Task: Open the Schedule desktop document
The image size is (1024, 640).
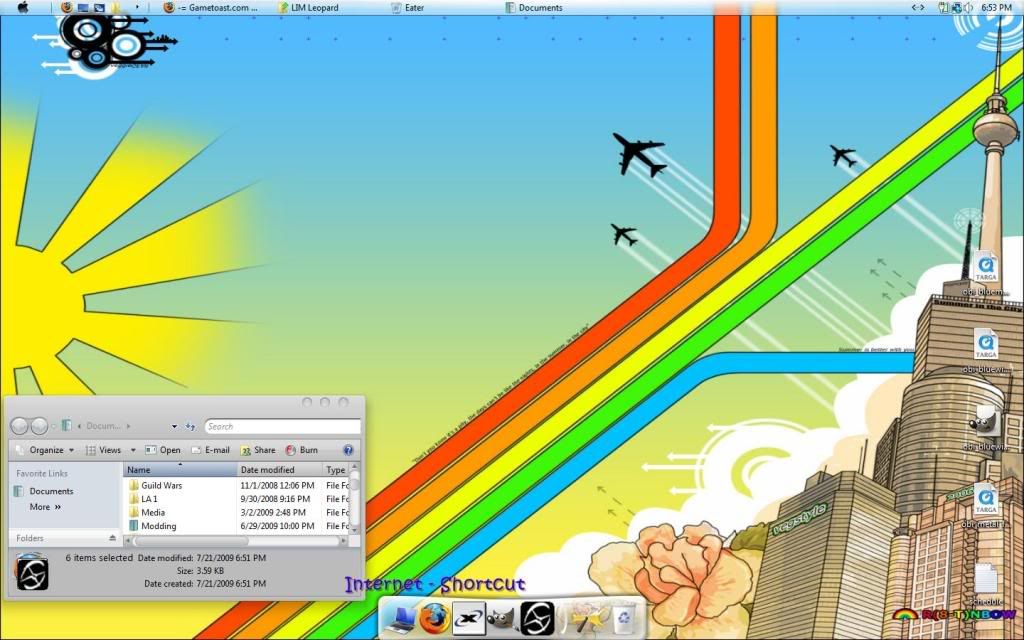Action: (x=985, y=583)
